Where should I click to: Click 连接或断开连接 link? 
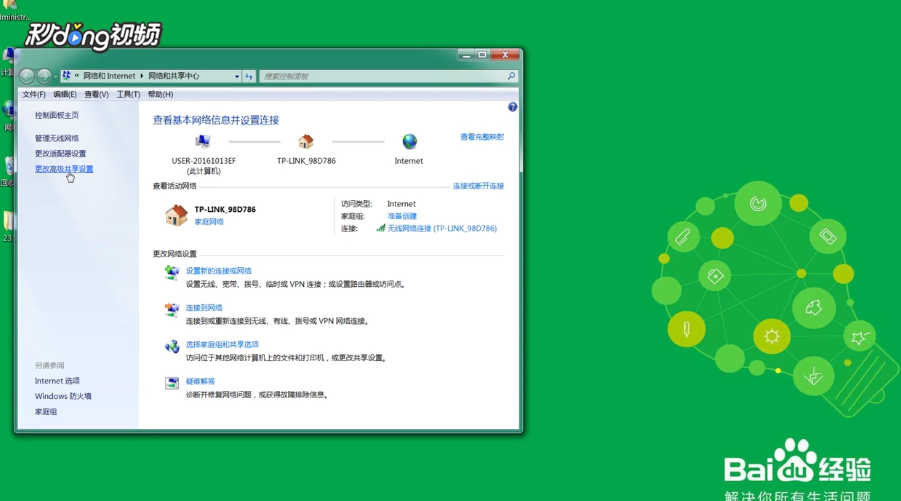click(x=478, y=186)
